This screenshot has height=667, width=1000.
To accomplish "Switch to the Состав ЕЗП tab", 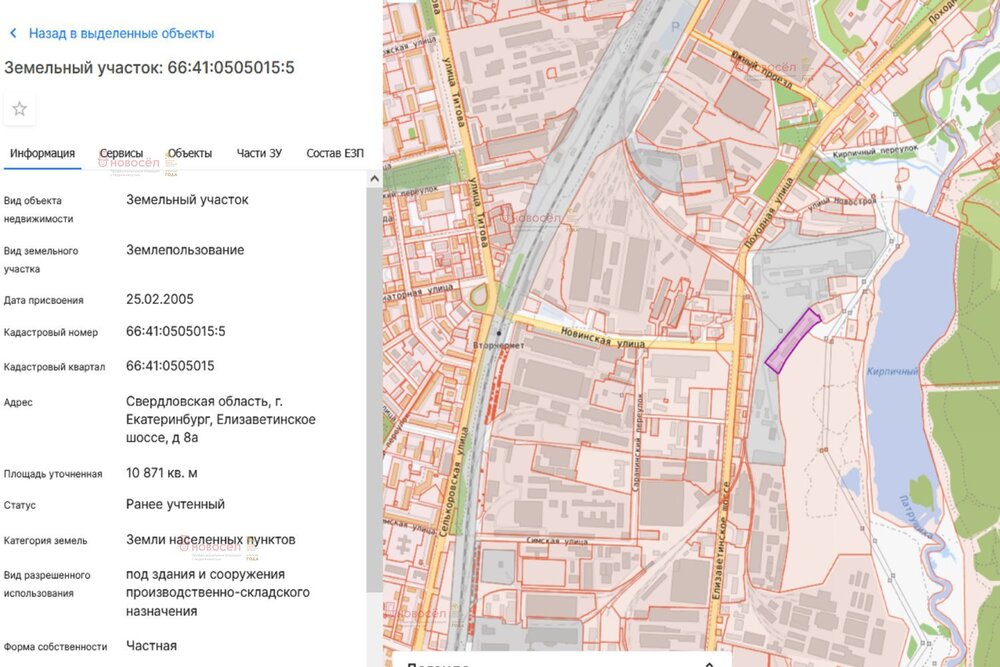I will [335, 153].
